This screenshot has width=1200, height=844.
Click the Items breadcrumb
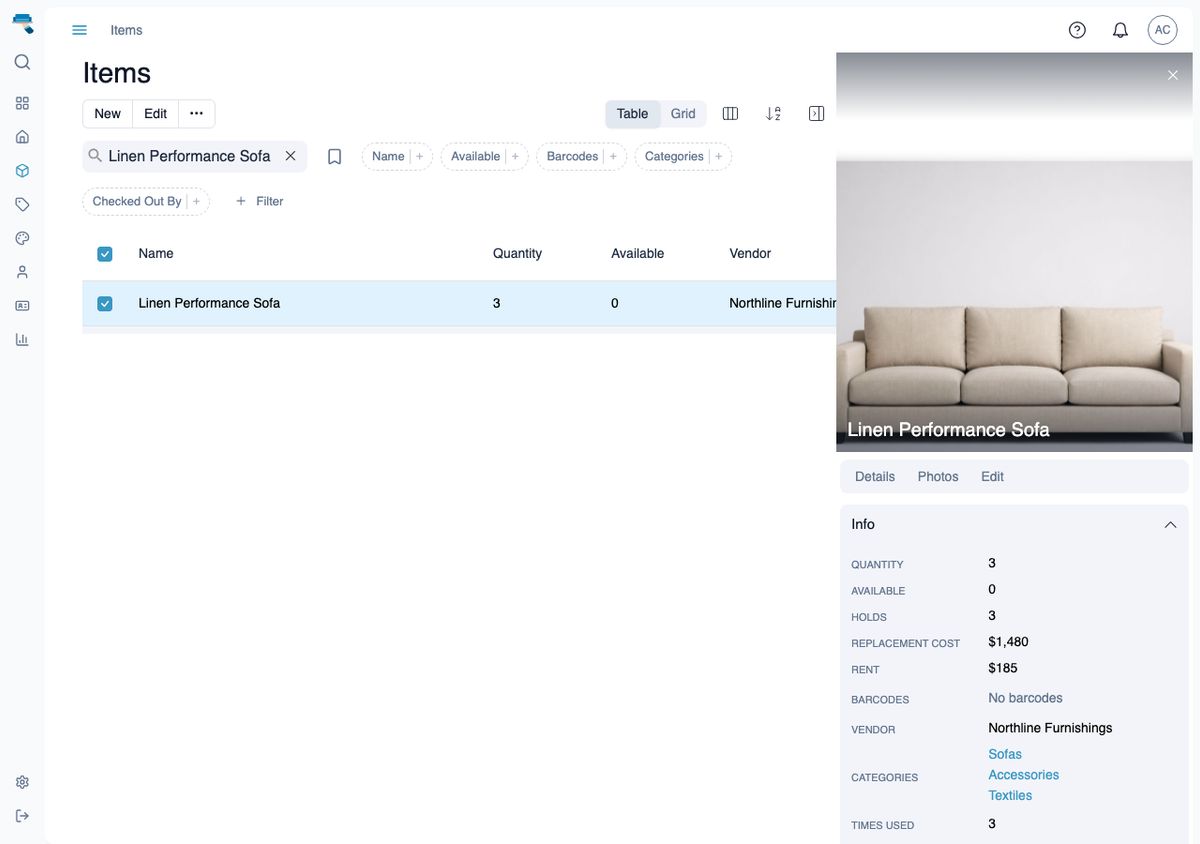coord(126,30)
